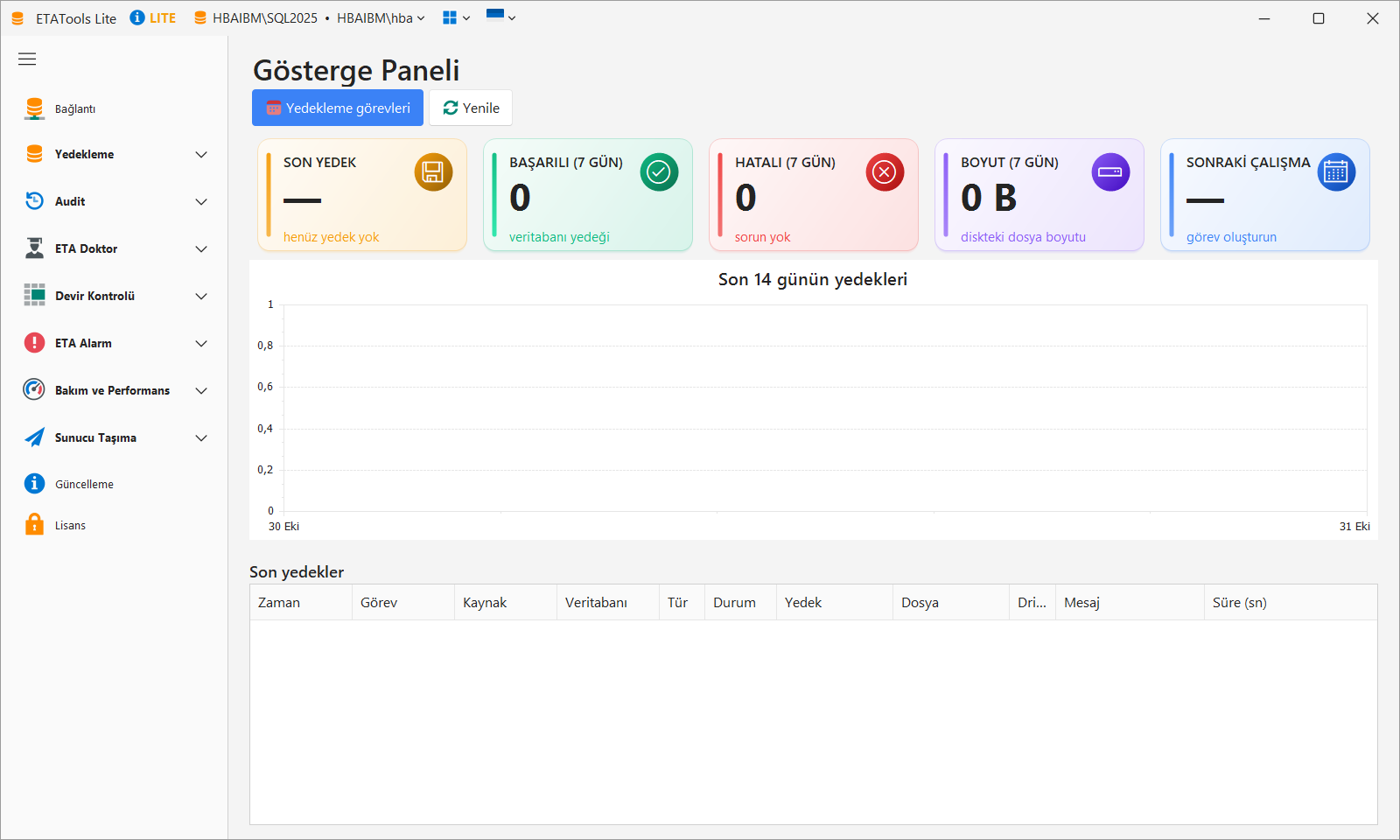Expand the Sunucu Taşıma section chevron
This screenshot has width=1400, height=840.
(201, 438)
